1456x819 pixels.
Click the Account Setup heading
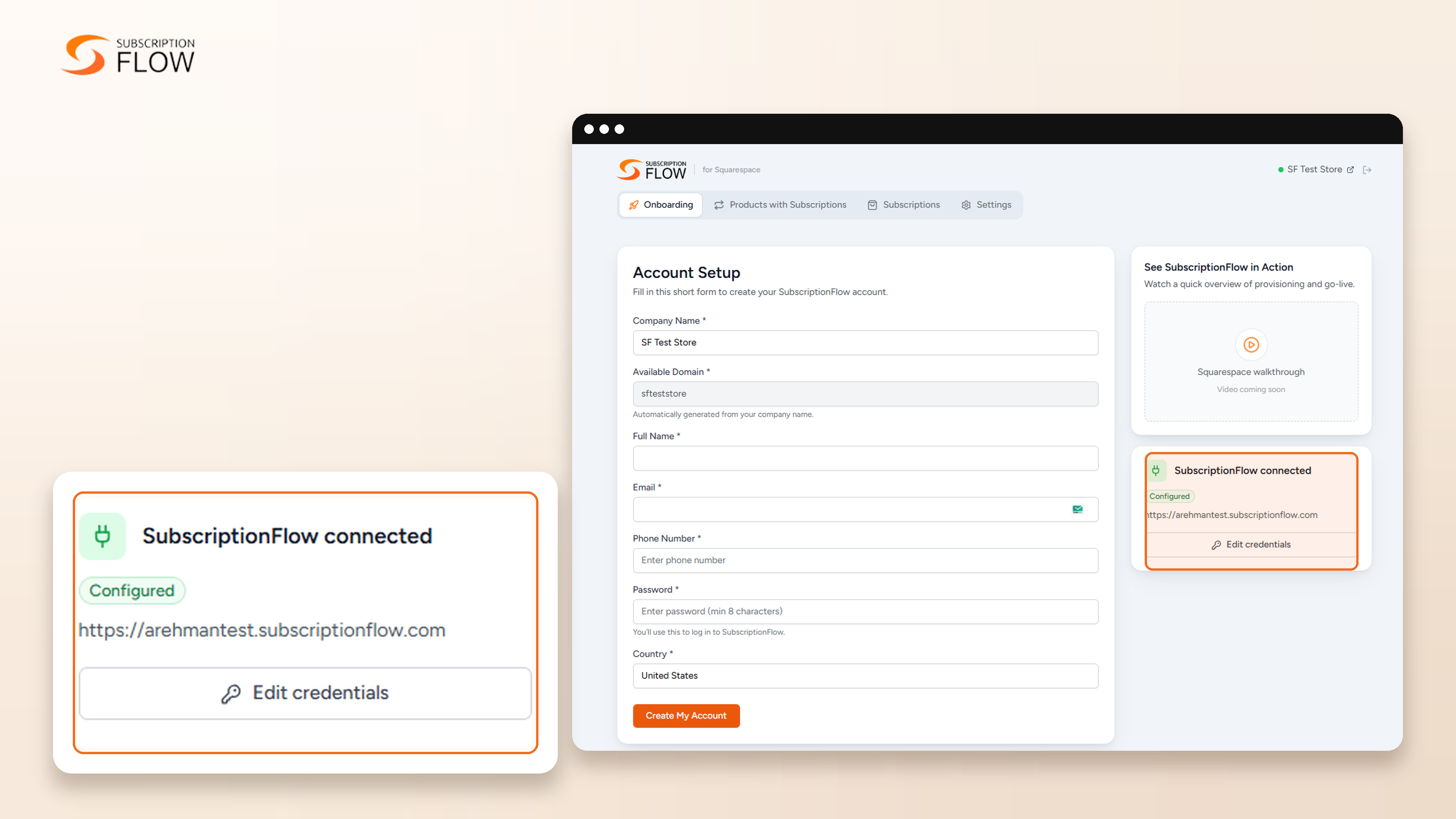pos(686,273)
